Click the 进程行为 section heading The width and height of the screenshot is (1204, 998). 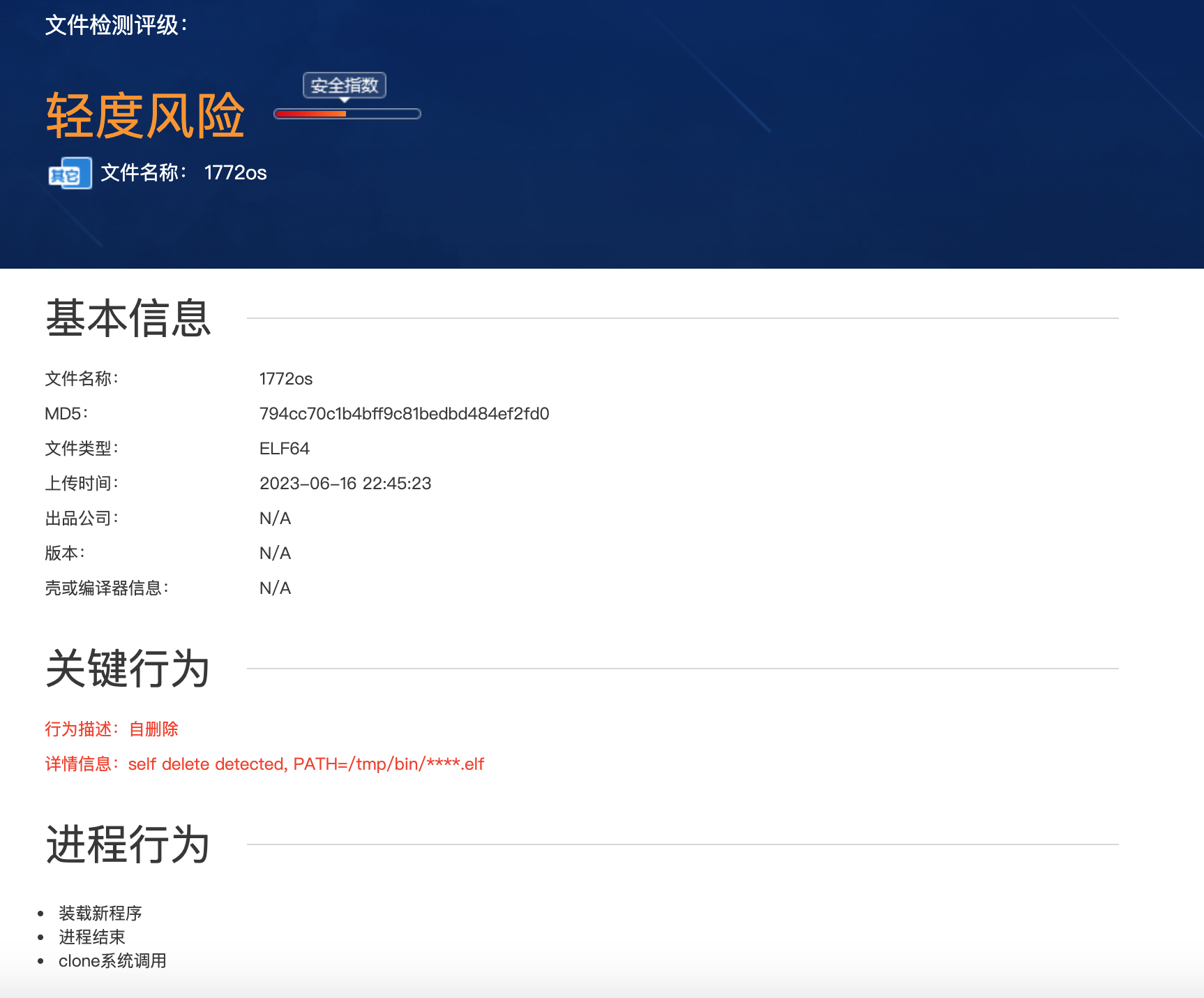point(128,844)
